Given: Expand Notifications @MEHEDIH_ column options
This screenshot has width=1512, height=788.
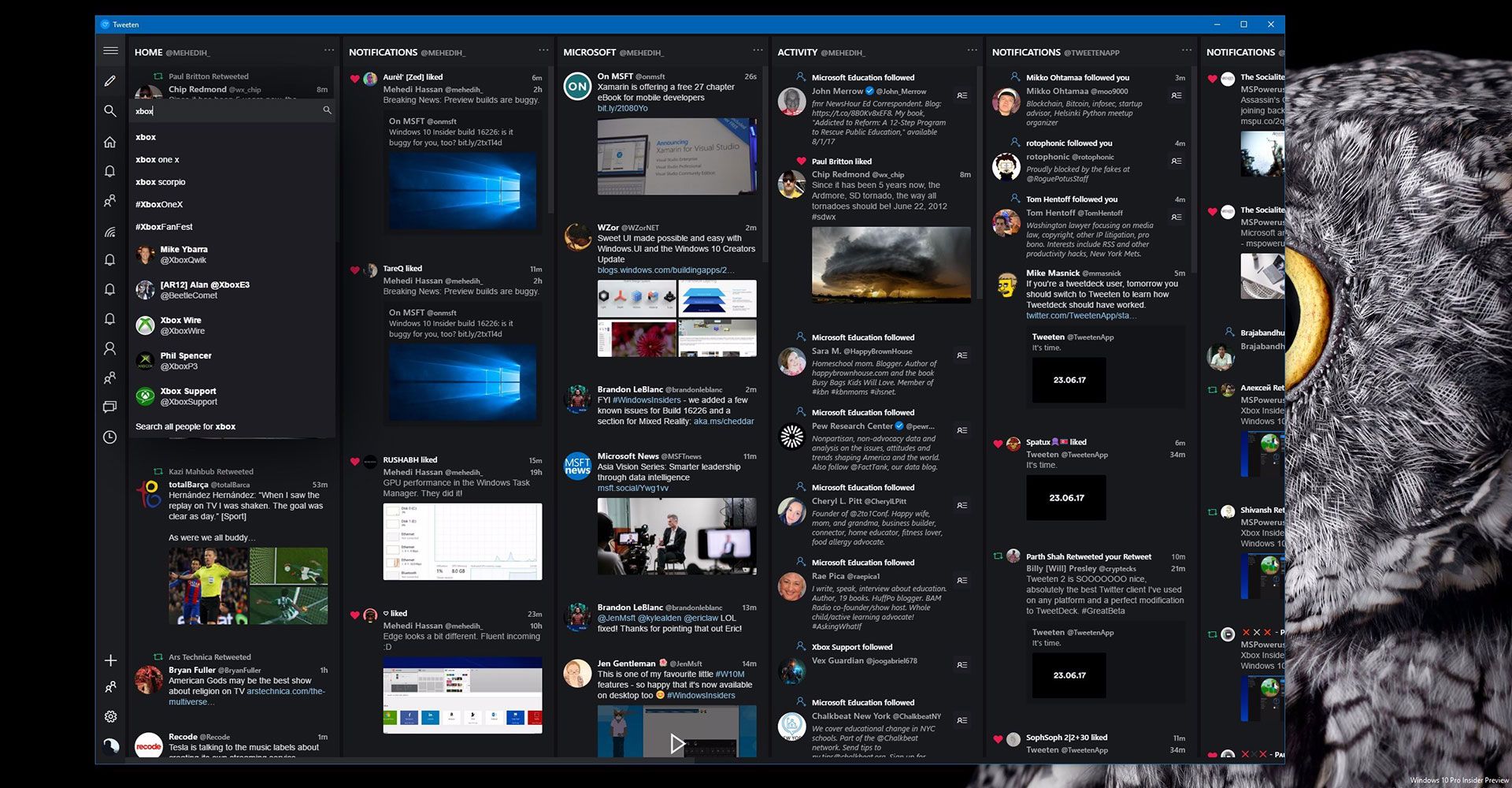Looking at the screenshot, I should tap(543, 50).
